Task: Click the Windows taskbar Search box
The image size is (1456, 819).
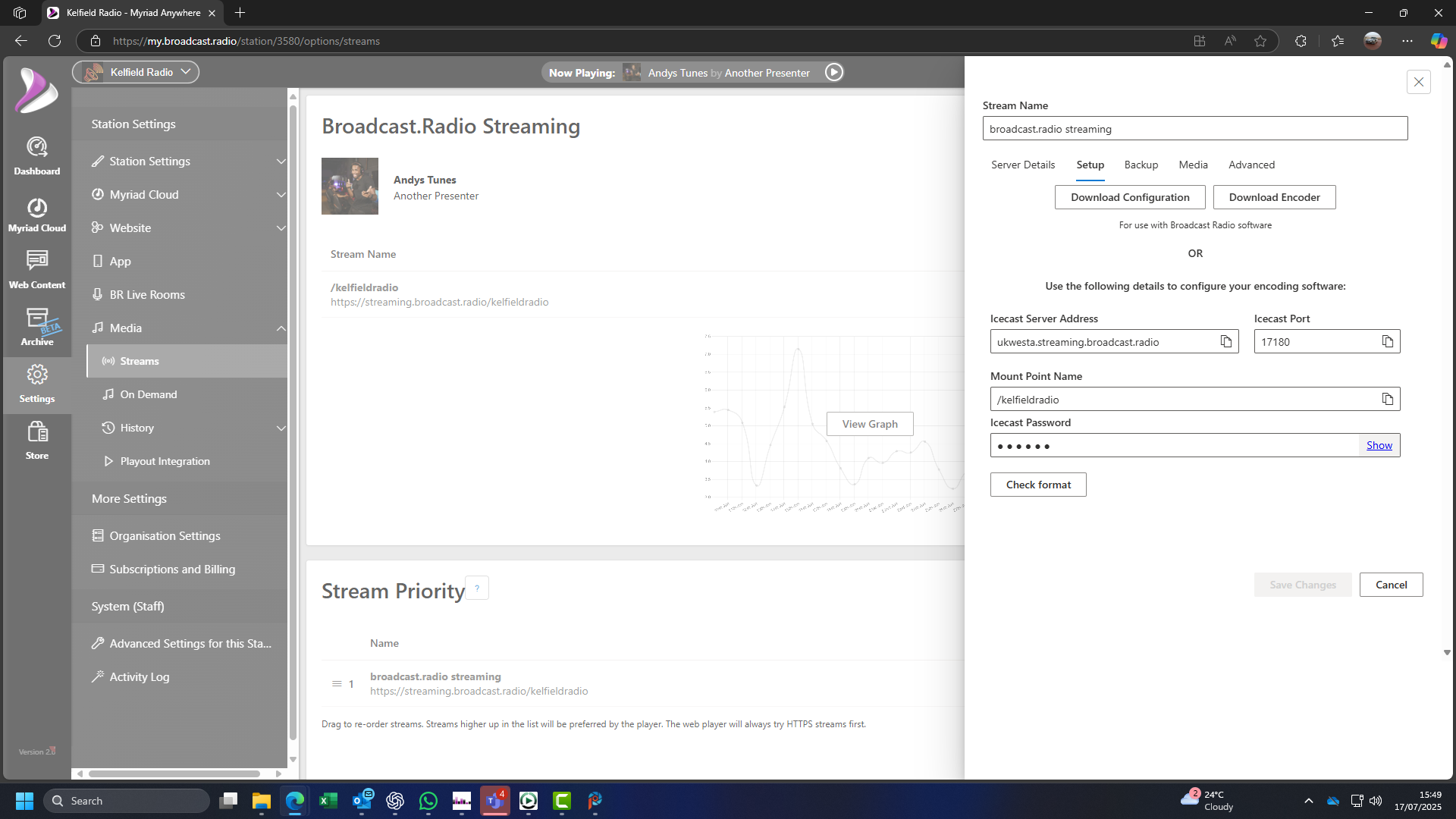Action: click(126, 801)
